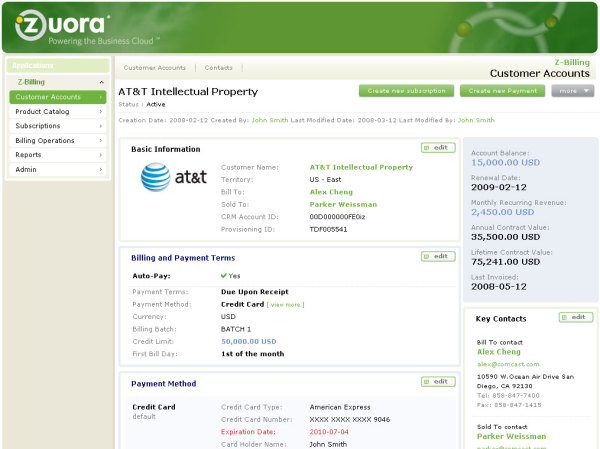Expand the Product Catalog menu item
This screenshot has width=600, height=449.
[57, 112]
